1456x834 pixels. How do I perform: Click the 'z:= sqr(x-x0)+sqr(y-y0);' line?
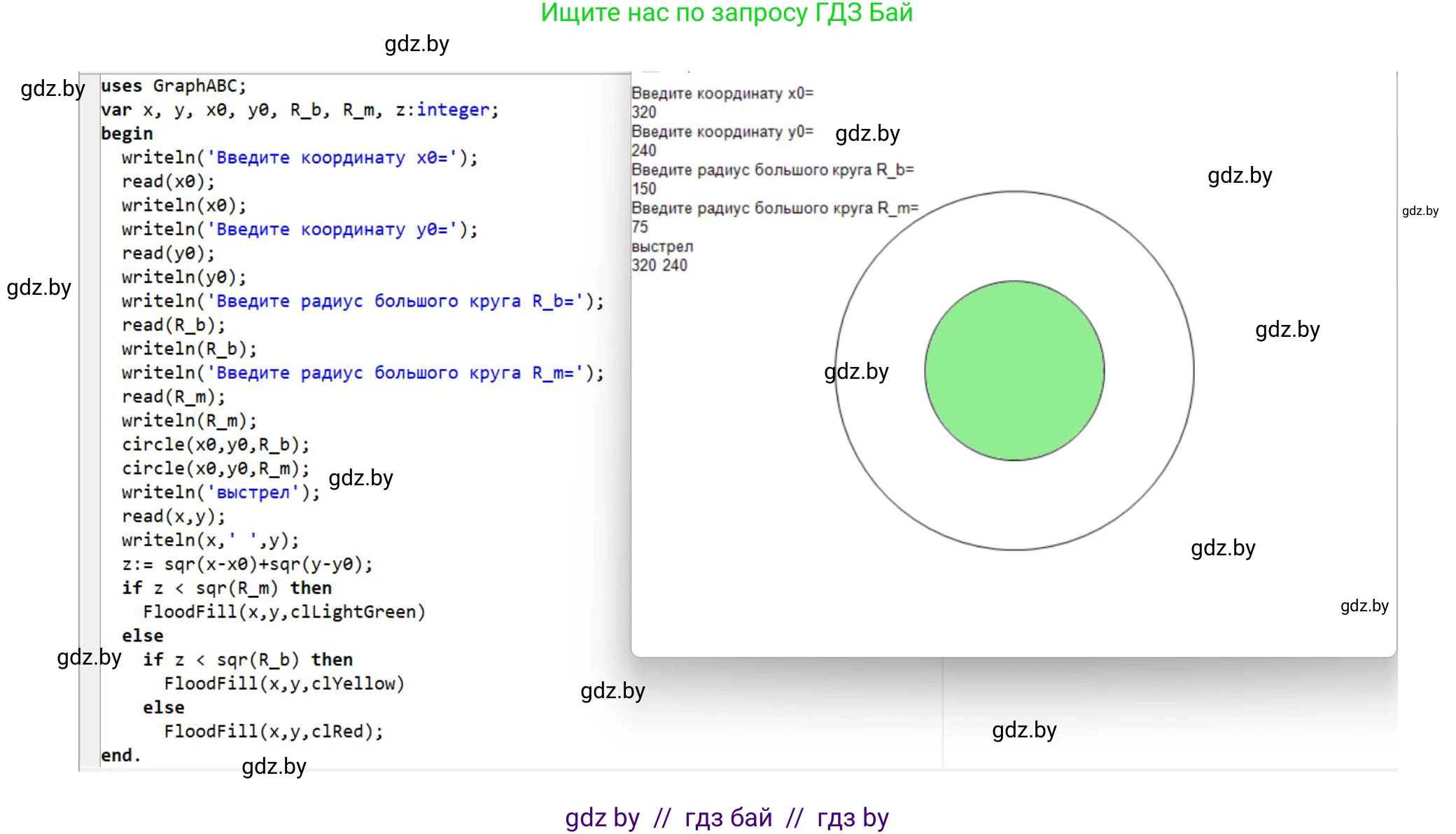pyautogui.click(x=246, y=564)
